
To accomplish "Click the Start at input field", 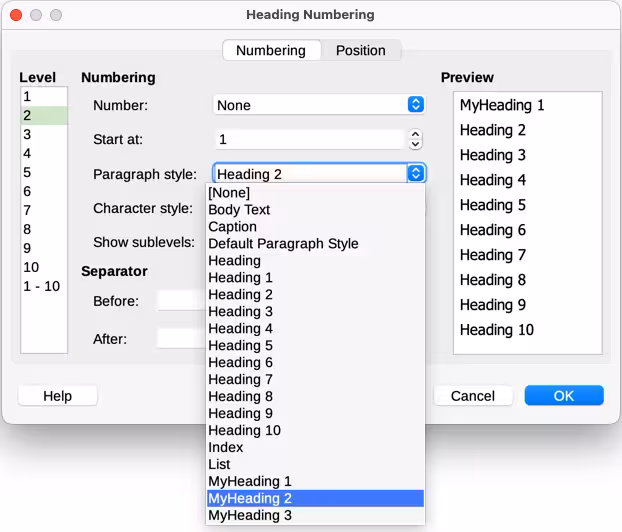I will [x=310, y=139].
